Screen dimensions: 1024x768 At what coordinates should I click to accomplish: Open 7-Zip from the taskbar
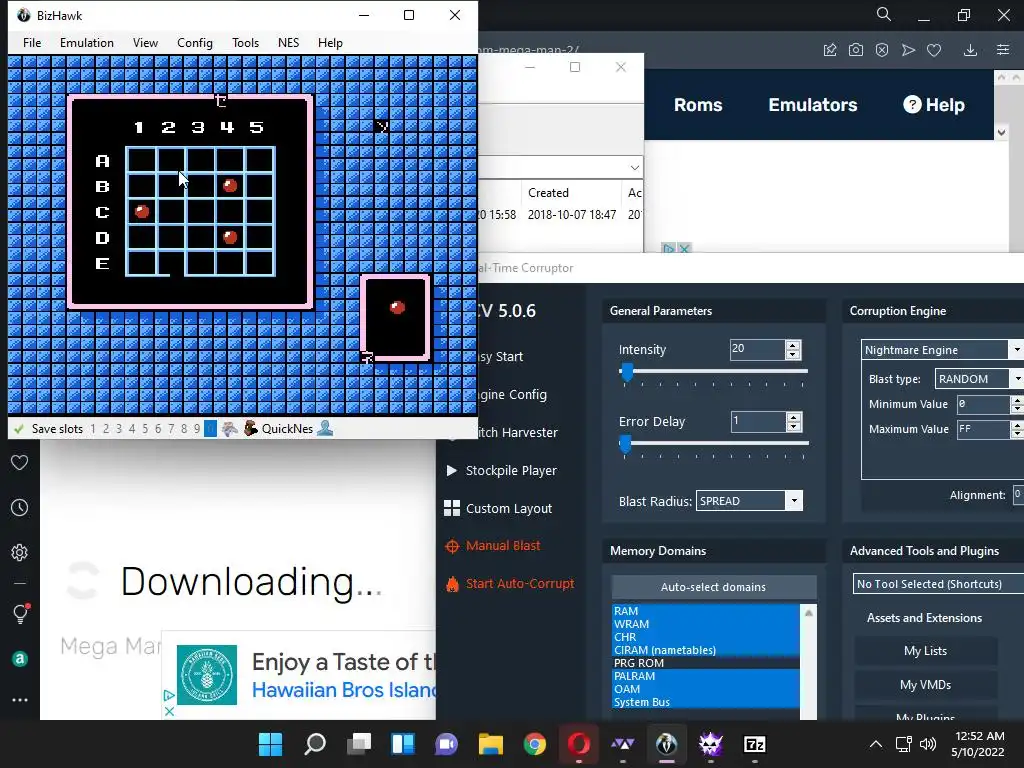tap(754, 744)
